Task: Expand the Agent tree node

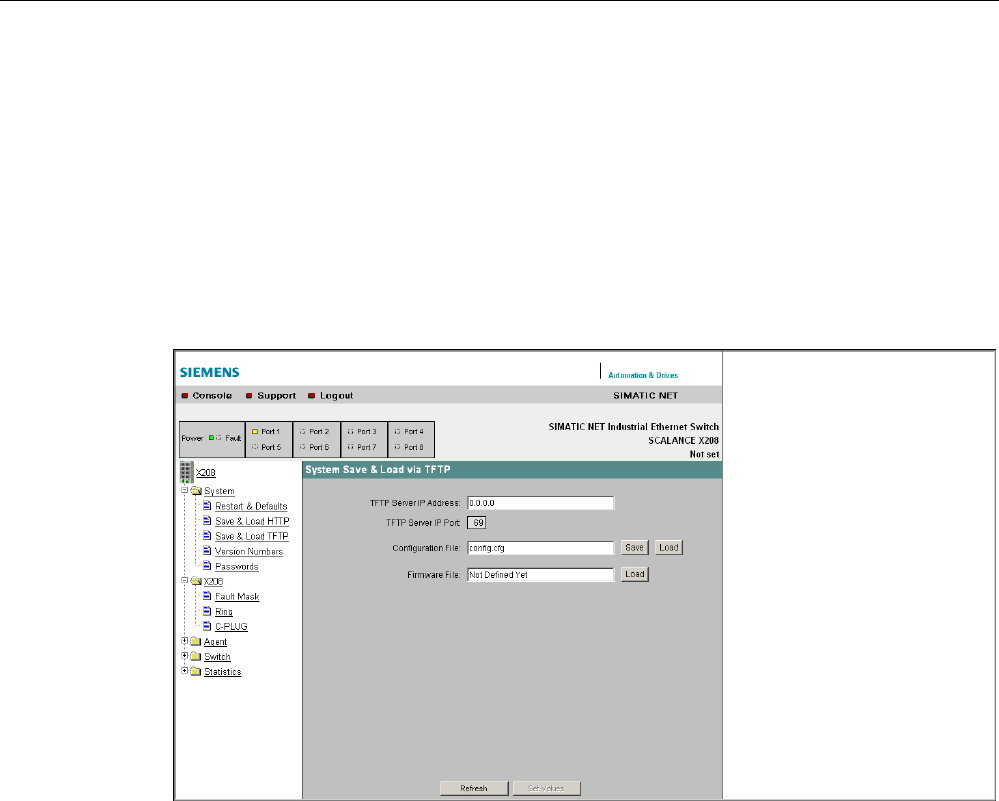Action: tap(185, 641)
